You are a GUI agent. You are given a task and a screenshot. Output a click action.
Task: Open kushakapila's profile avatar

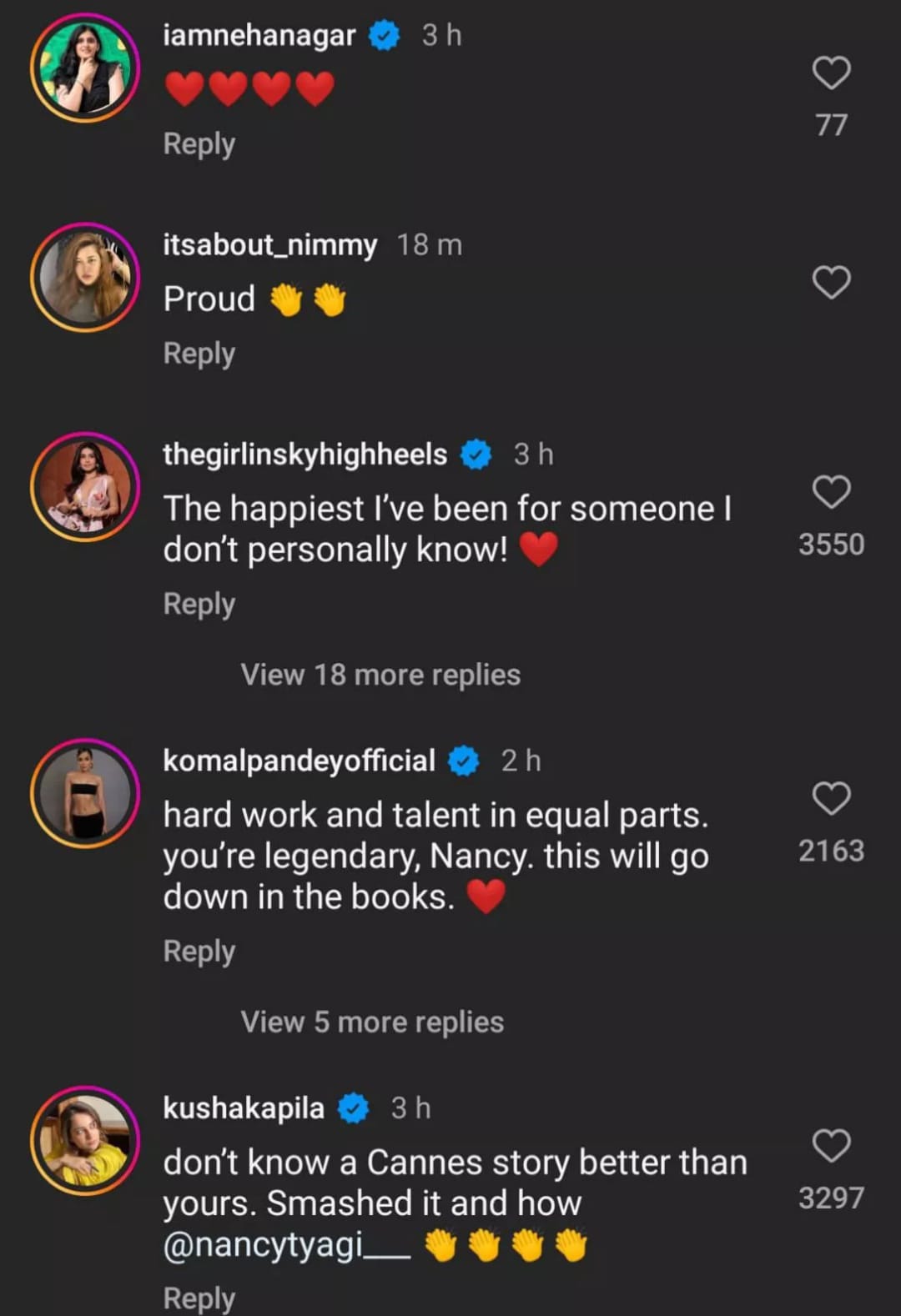[x=85, y=1141]
